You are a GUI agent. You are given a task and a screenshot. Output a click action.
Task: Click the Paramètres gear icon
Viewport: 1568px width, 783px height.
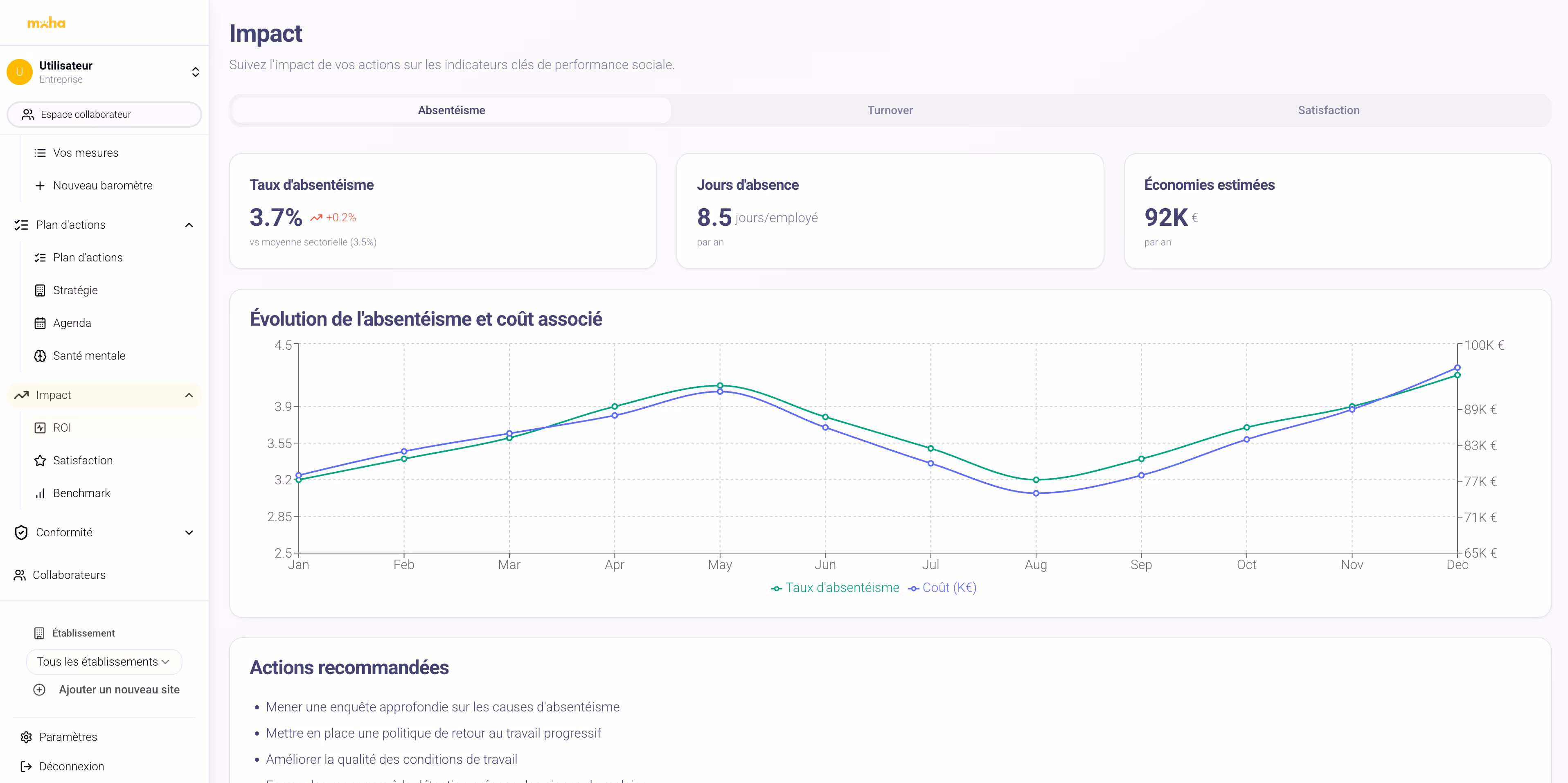point(26,737)
